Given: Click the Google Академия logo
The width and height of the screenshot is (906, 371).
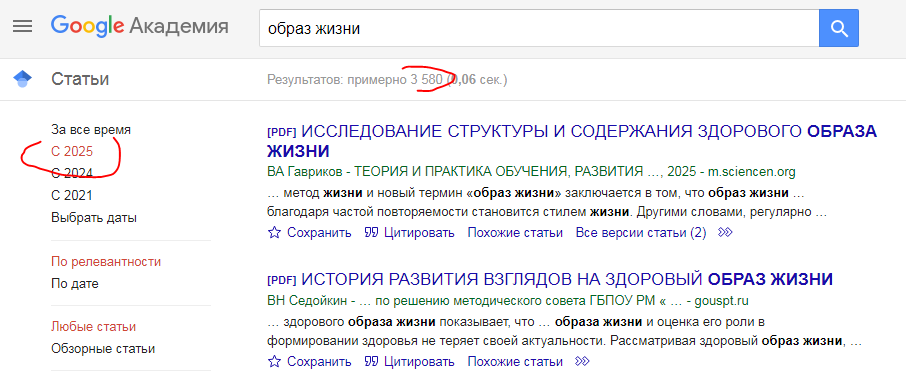Looking at the screenshot, I should (139, 27).
